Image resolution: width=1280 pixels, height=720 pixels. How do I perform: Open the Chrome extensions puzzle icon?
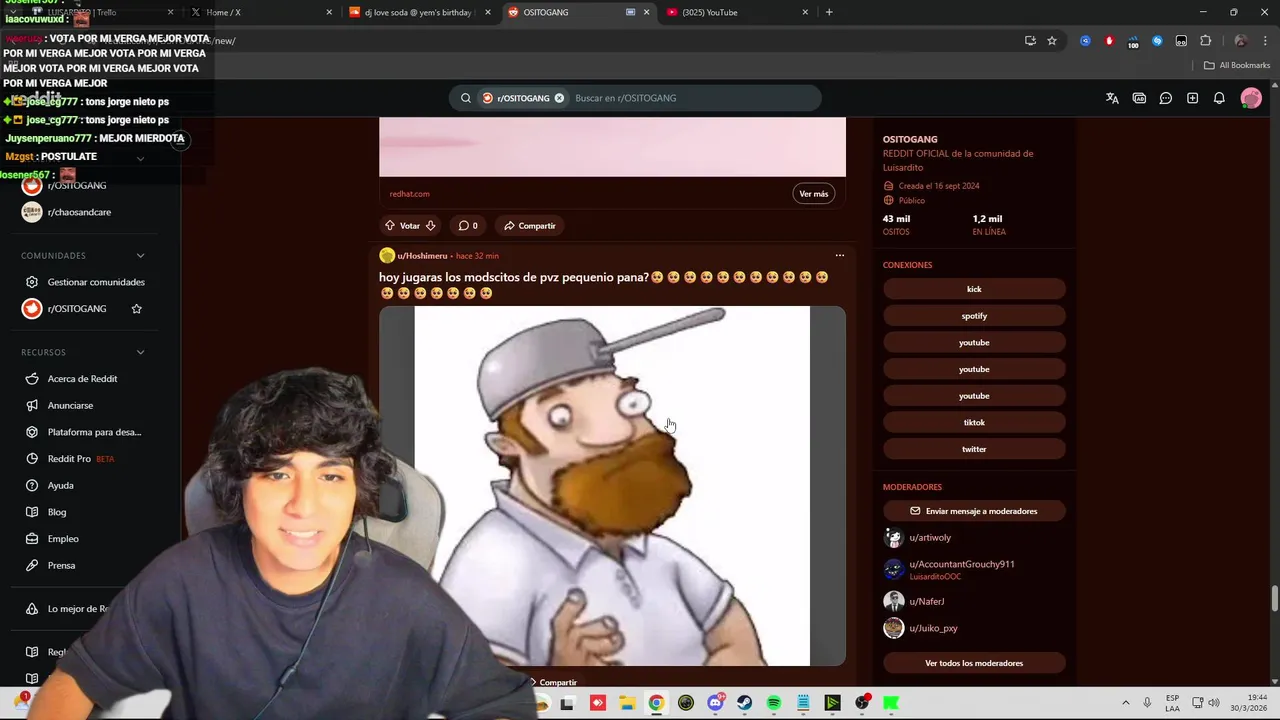(x=1205, y=41)
